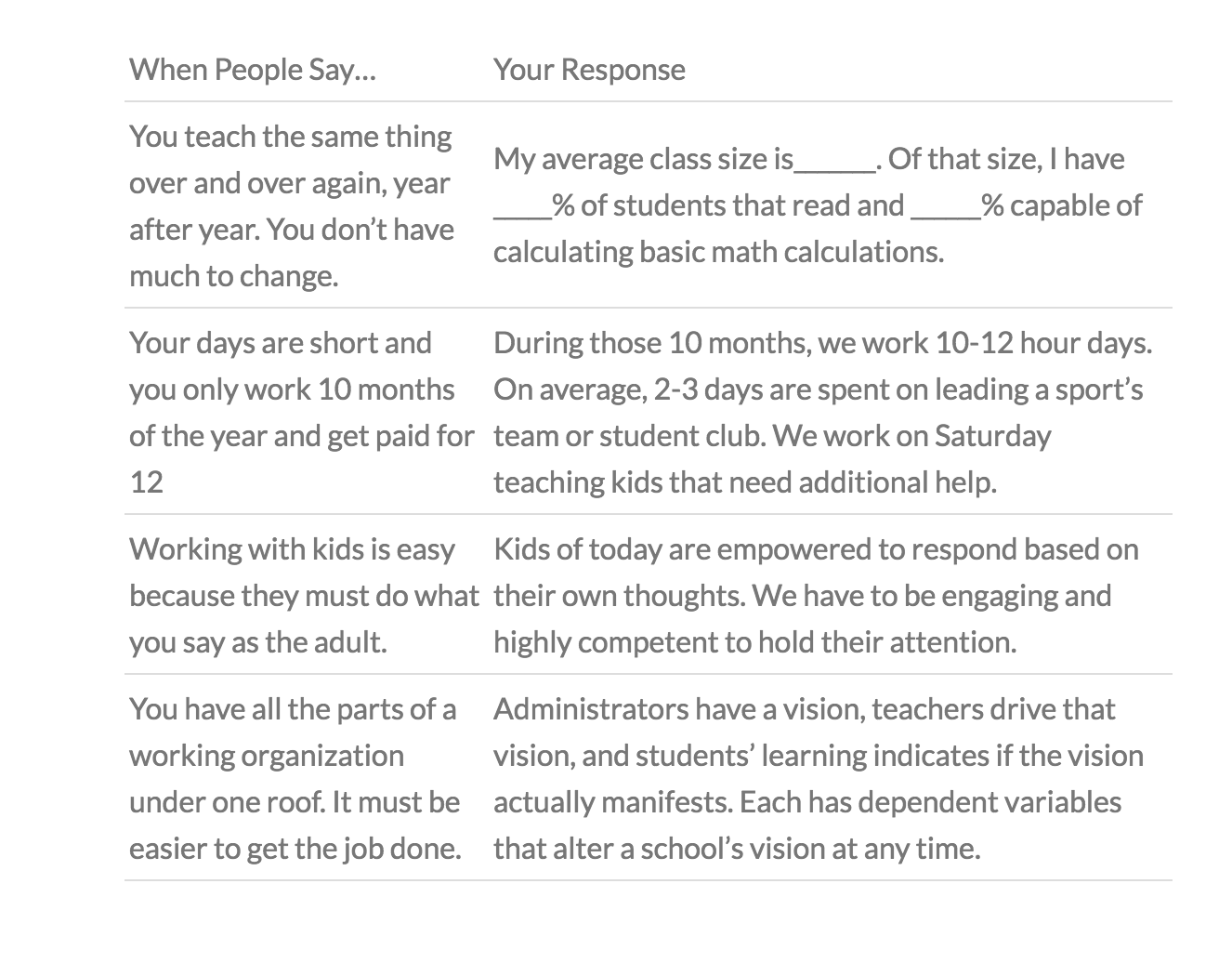This screenshot has width=1232, height=963.
Task: Click the standalone "12" in the first column
Action: pyautogui.click(x=146, y=482)
